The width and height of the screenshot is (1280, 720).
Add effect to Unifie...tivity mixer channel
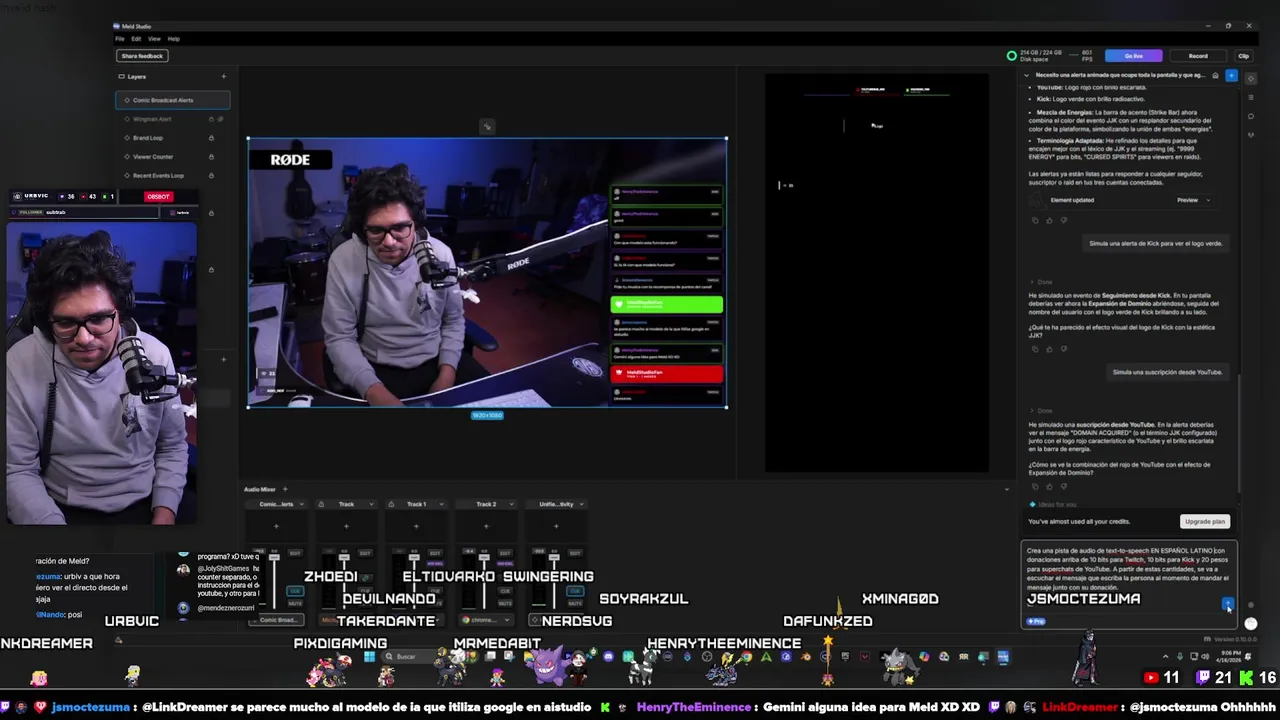point(556,526)
